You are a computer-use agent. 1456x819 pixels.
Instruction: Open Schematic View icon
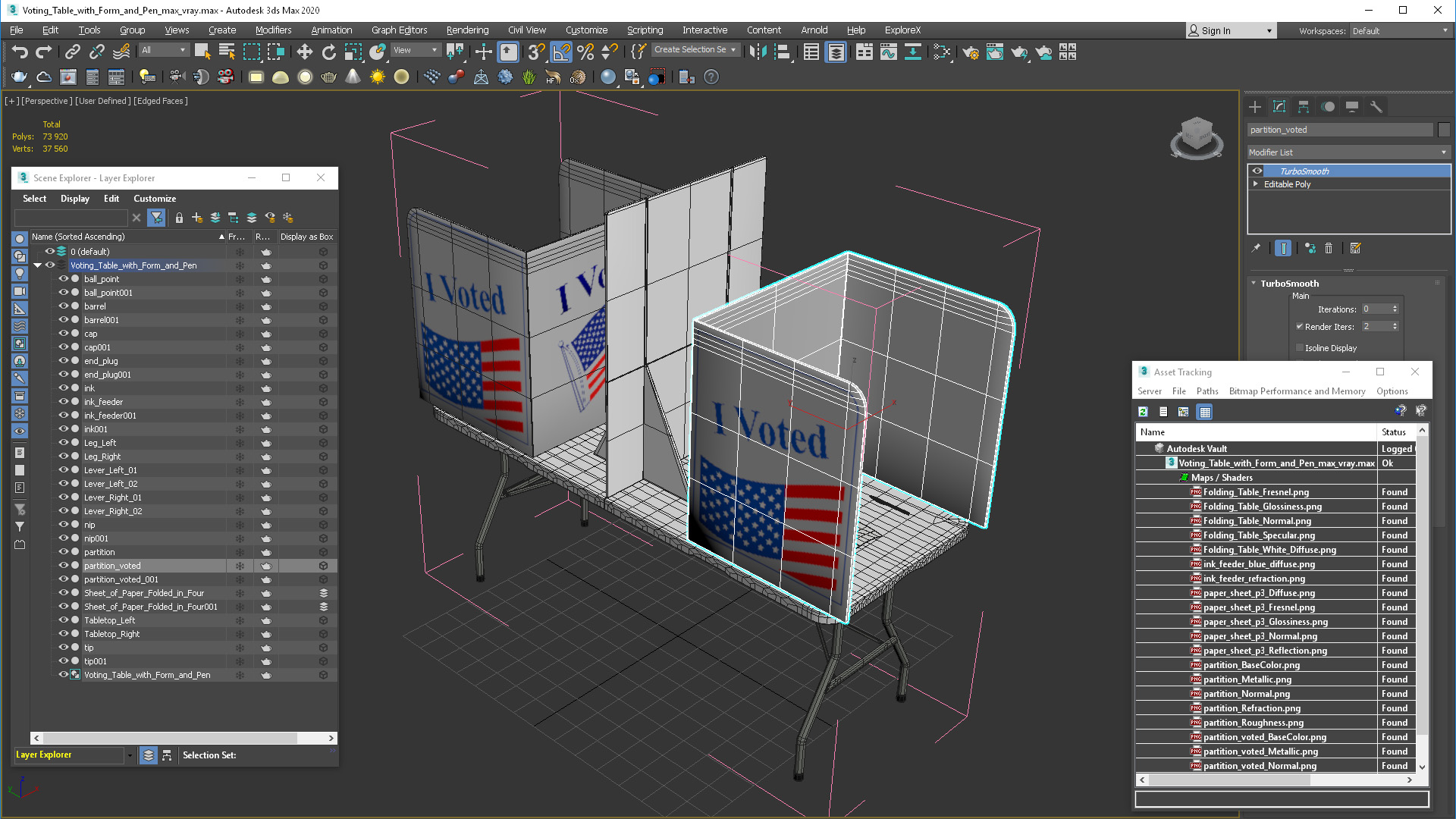(x=913, y=52)
